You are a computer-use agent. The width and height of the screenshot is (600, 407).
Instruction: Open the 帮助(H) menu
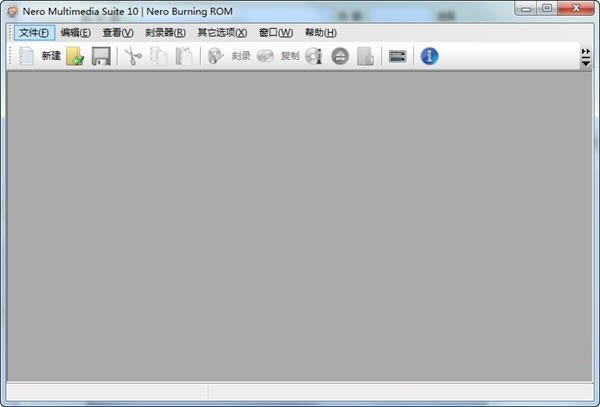pyautogui.click(x=320, y=32)
